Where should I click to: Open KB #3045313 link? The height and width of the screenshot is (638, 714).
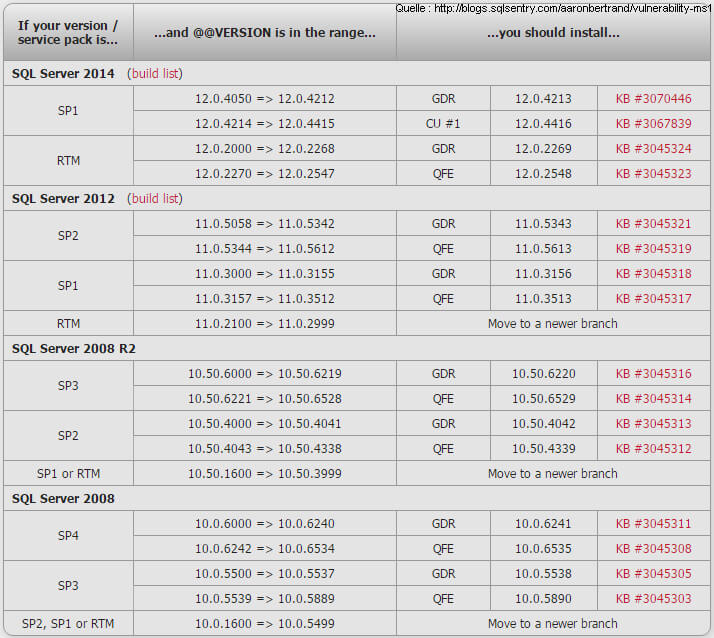point(653,424)
